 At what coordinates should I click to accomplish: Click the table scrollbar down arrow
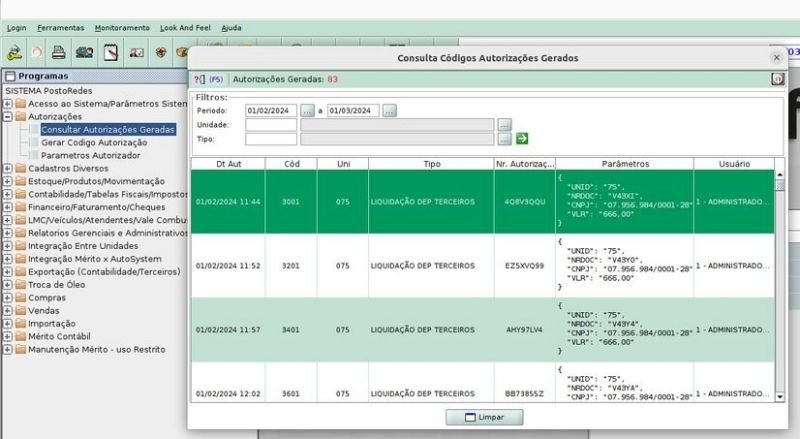[780, 397]
